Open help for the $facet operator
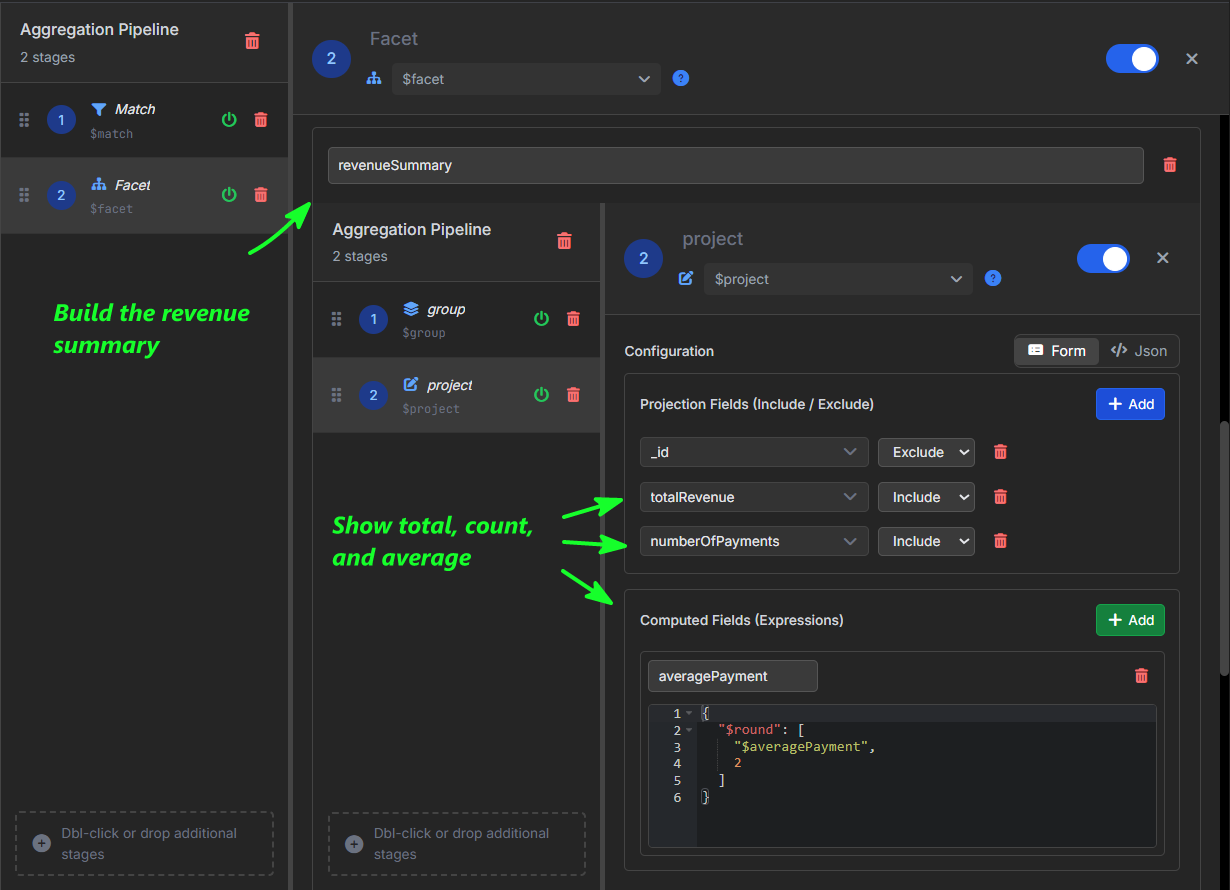 point(681,78)
